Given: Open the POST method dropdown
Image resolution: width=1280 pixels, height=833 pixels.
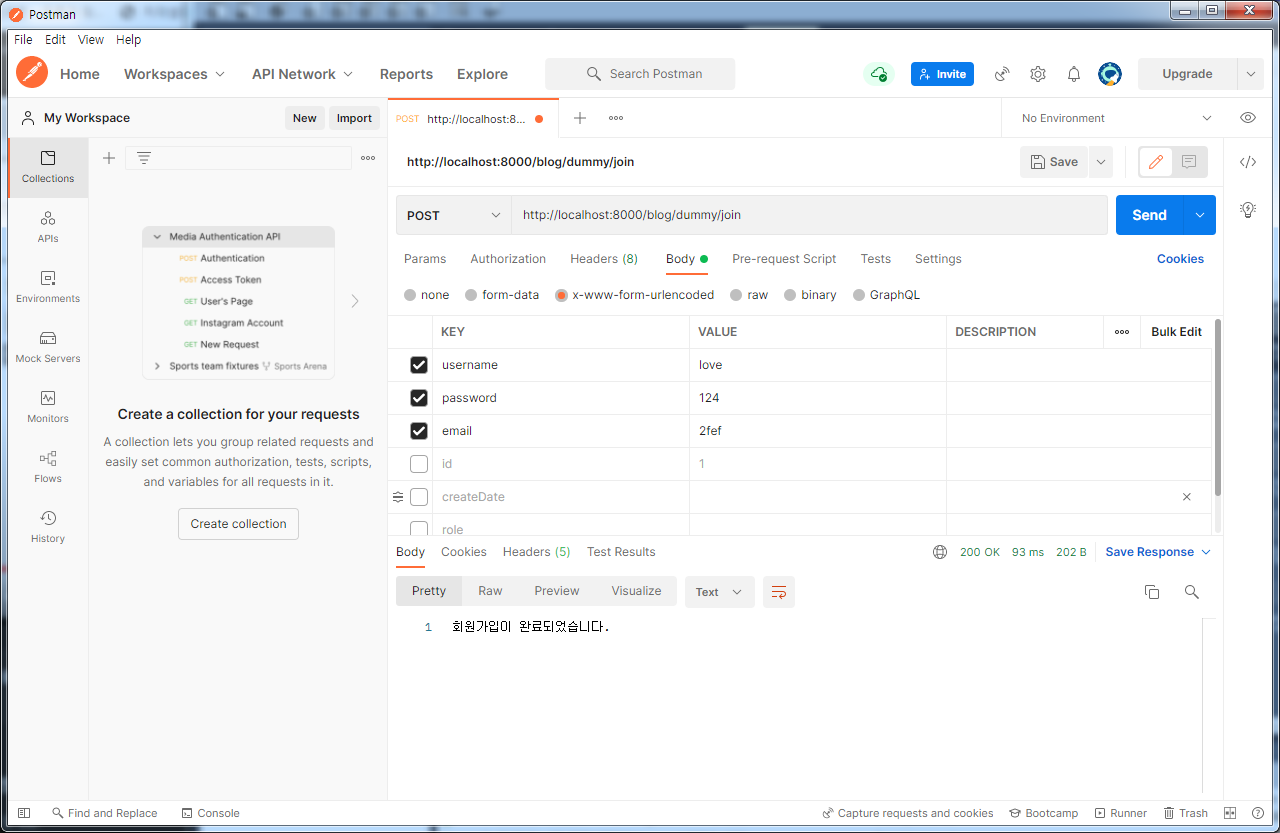Looking at the screenshot, I should point(454,215).
